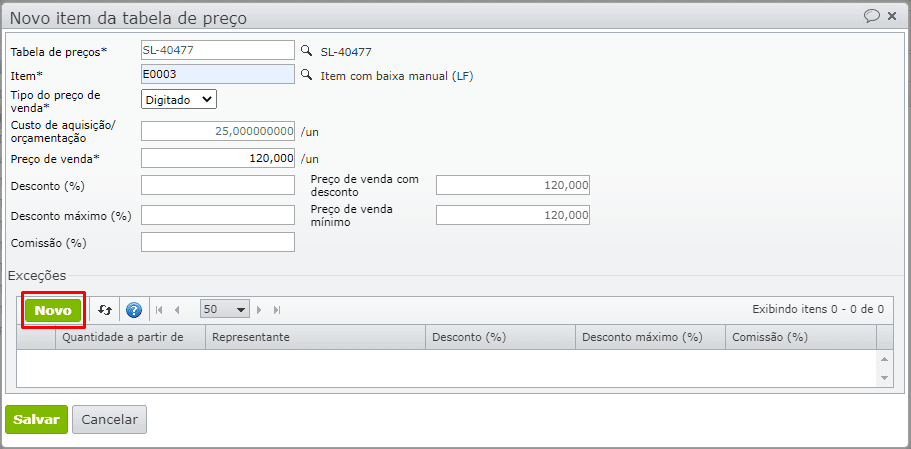Open Tipo do preço de venda dropdown
The width and height of the screenshot is (911, 449).
click(x=179, y=99)
